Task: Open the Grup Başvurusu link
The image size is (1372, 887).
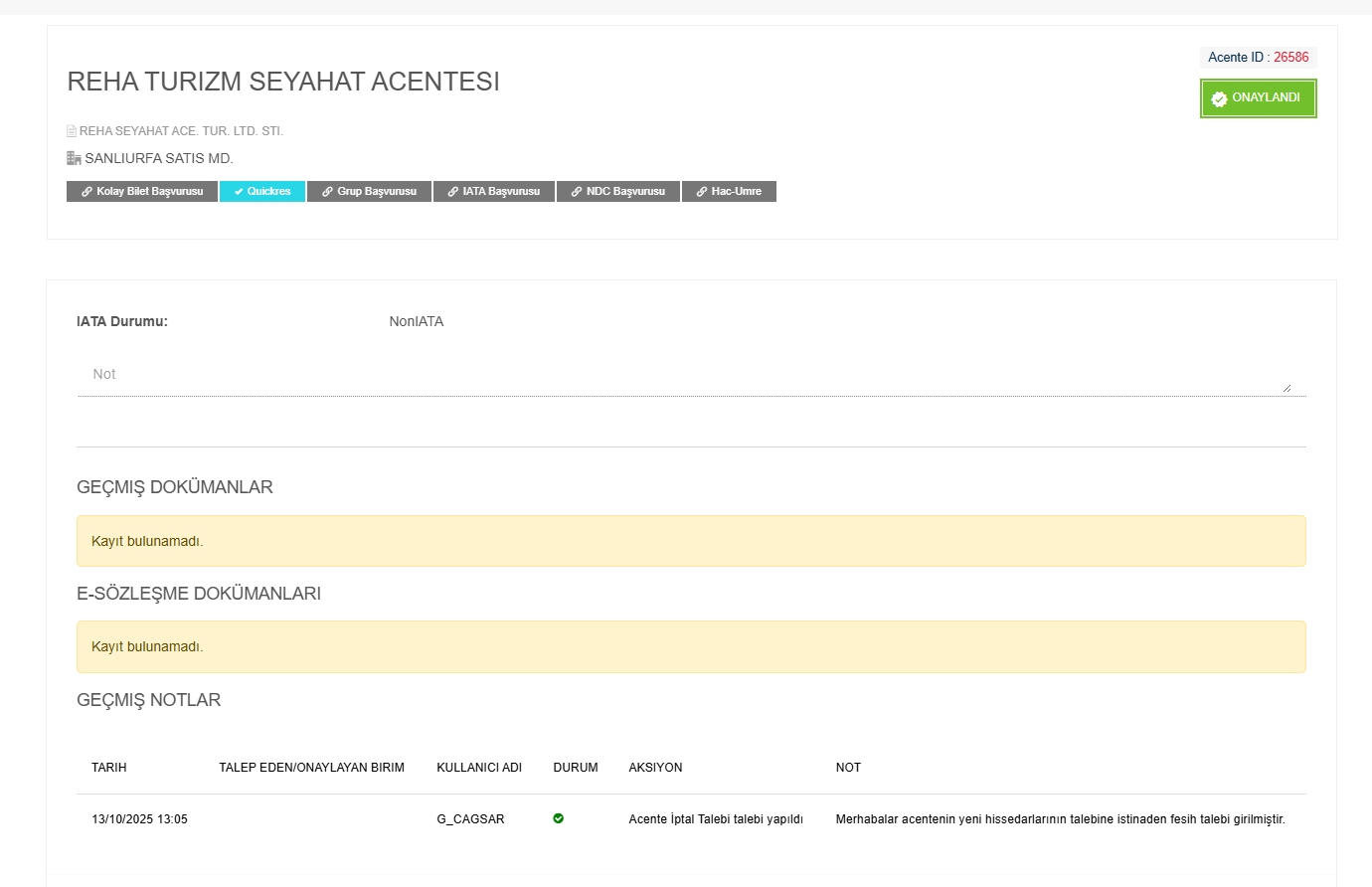Action: 369,191
